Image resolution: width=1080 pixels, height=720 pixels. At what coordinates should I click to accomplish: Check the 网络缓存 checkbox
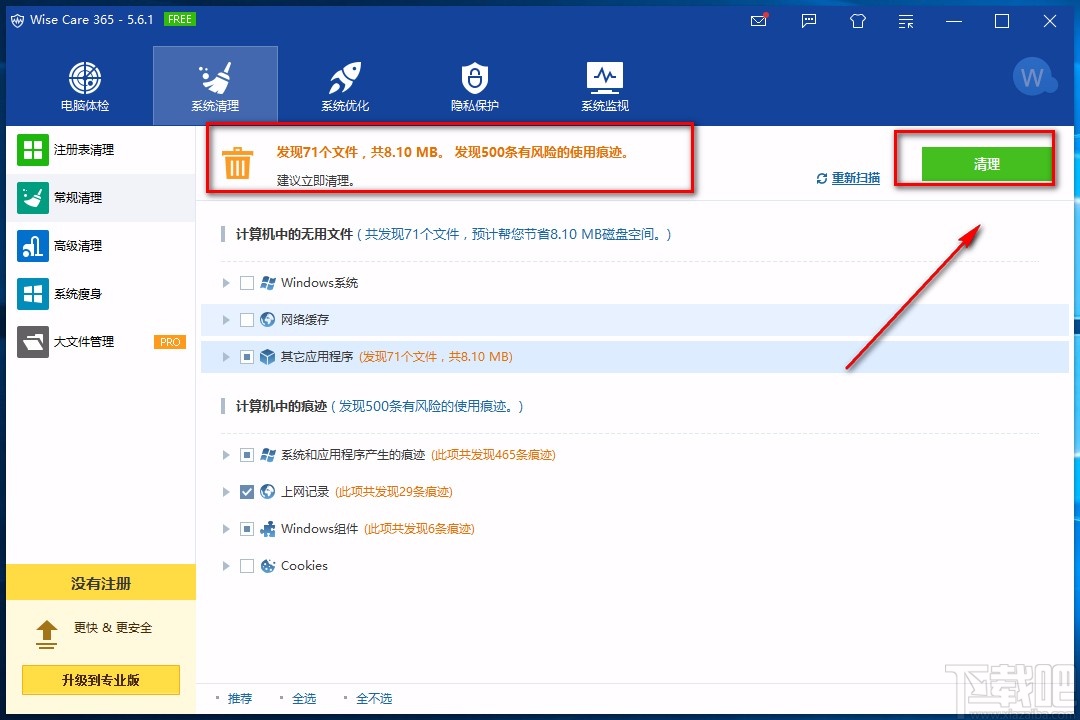[x=247, y=320]
